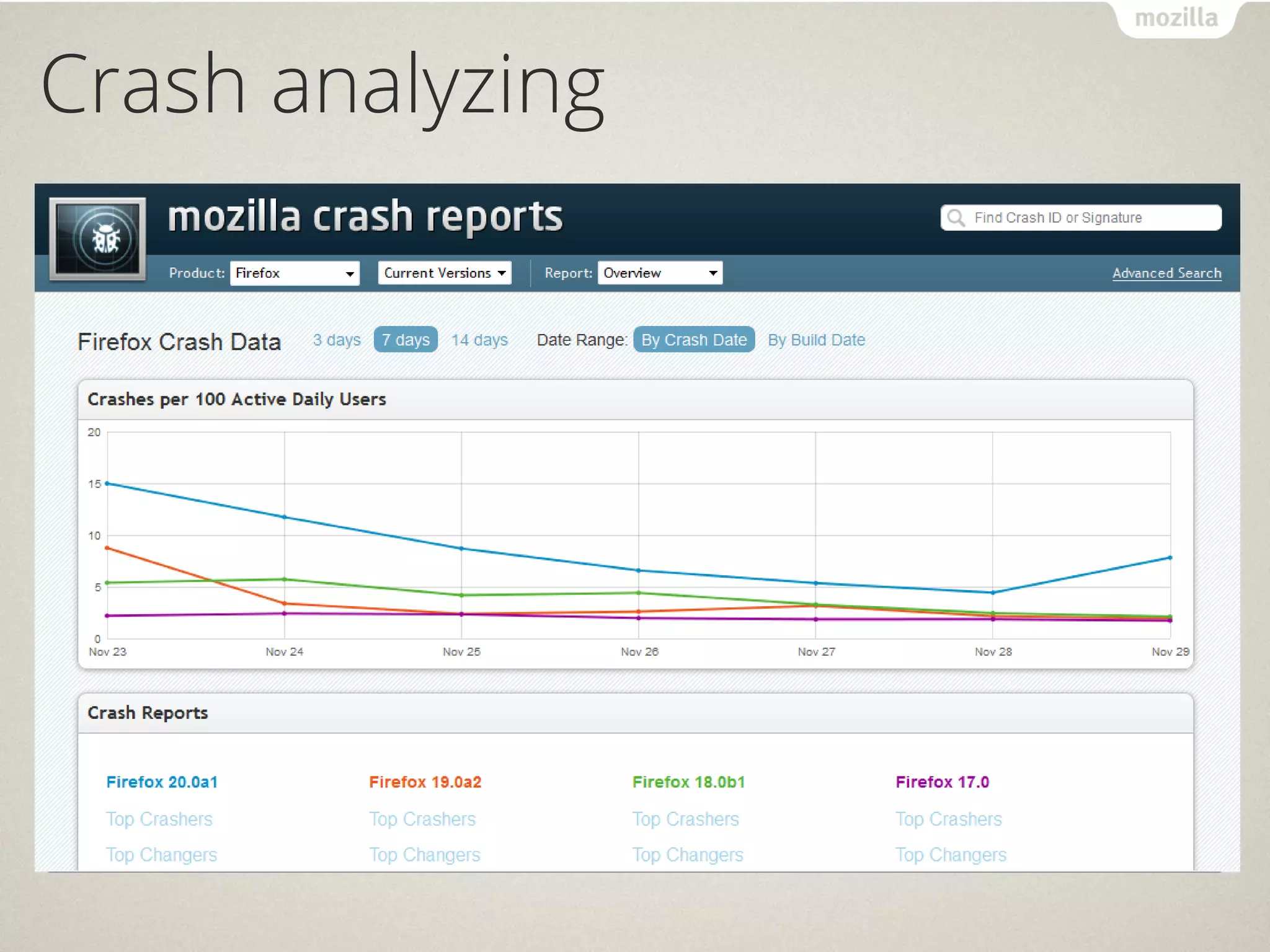
Task: Click the 'Nov 26' axis label
Action: coord(639,652)
